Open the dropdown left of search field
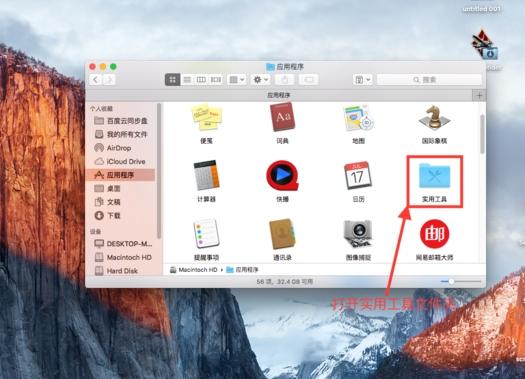This screenshot has width=525, height=379. coord(362,80)
